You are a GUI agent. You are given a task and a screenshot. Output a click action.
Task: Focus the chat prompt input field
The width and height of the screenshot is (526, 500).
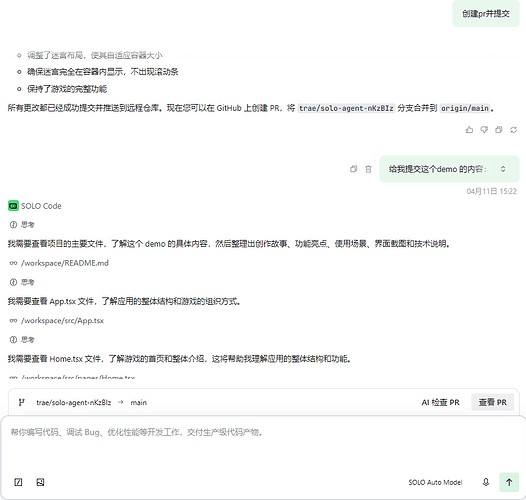click(263, 443)
